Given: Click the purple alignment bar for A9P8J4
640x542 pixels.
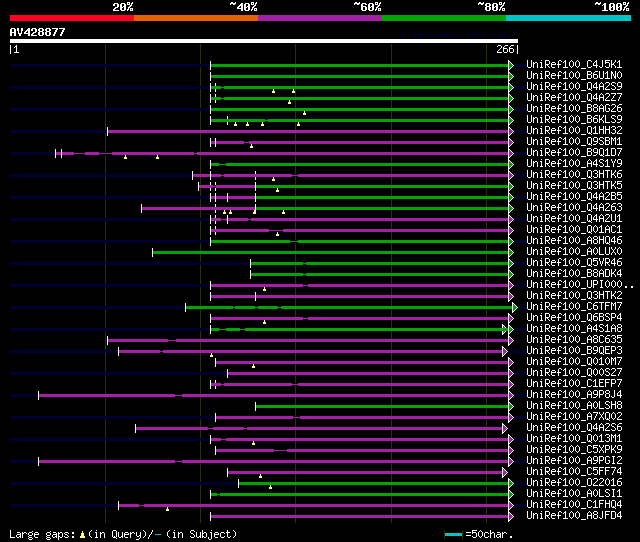Looking at the screenshot, I should (x=273, y=395).
